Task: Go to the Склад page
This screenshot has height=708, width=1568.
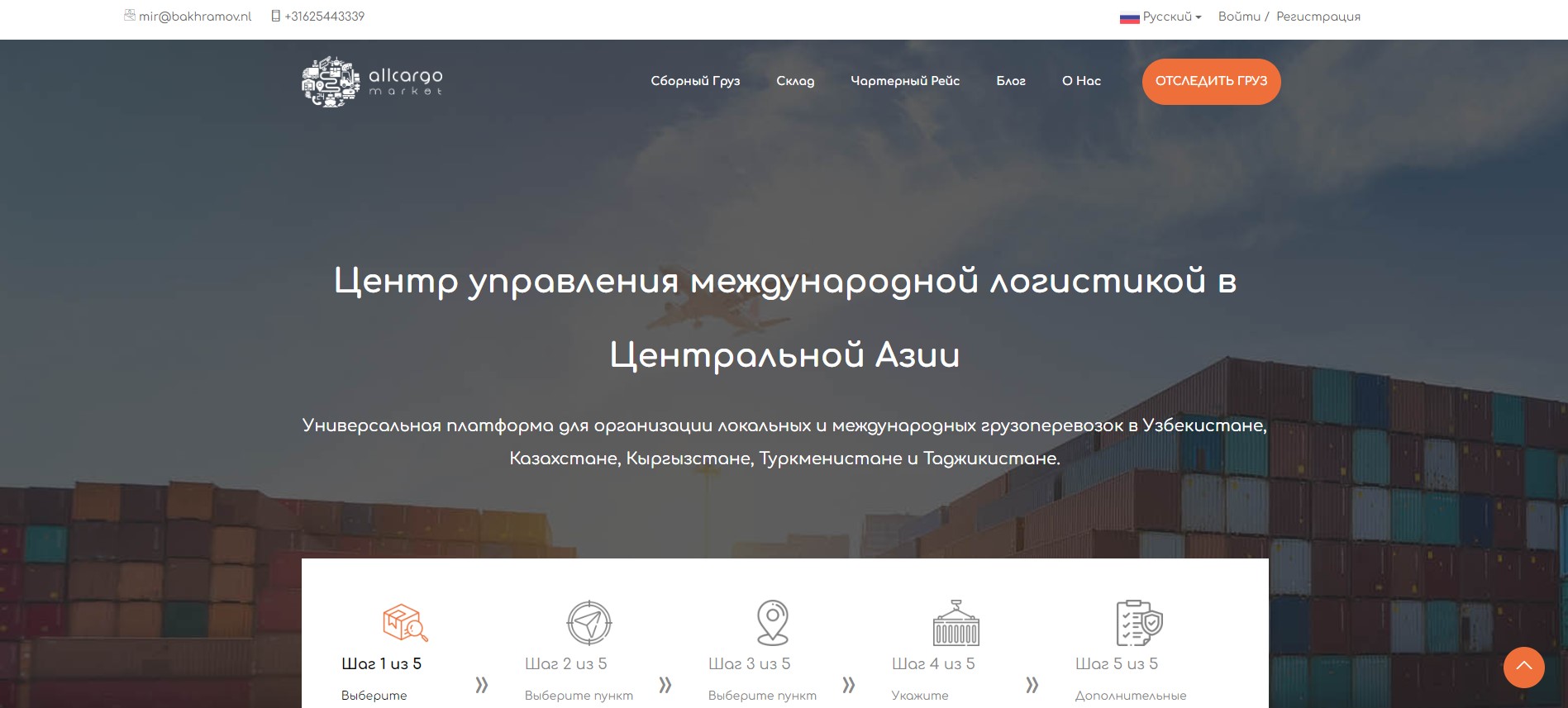Action: click(795, 81)
